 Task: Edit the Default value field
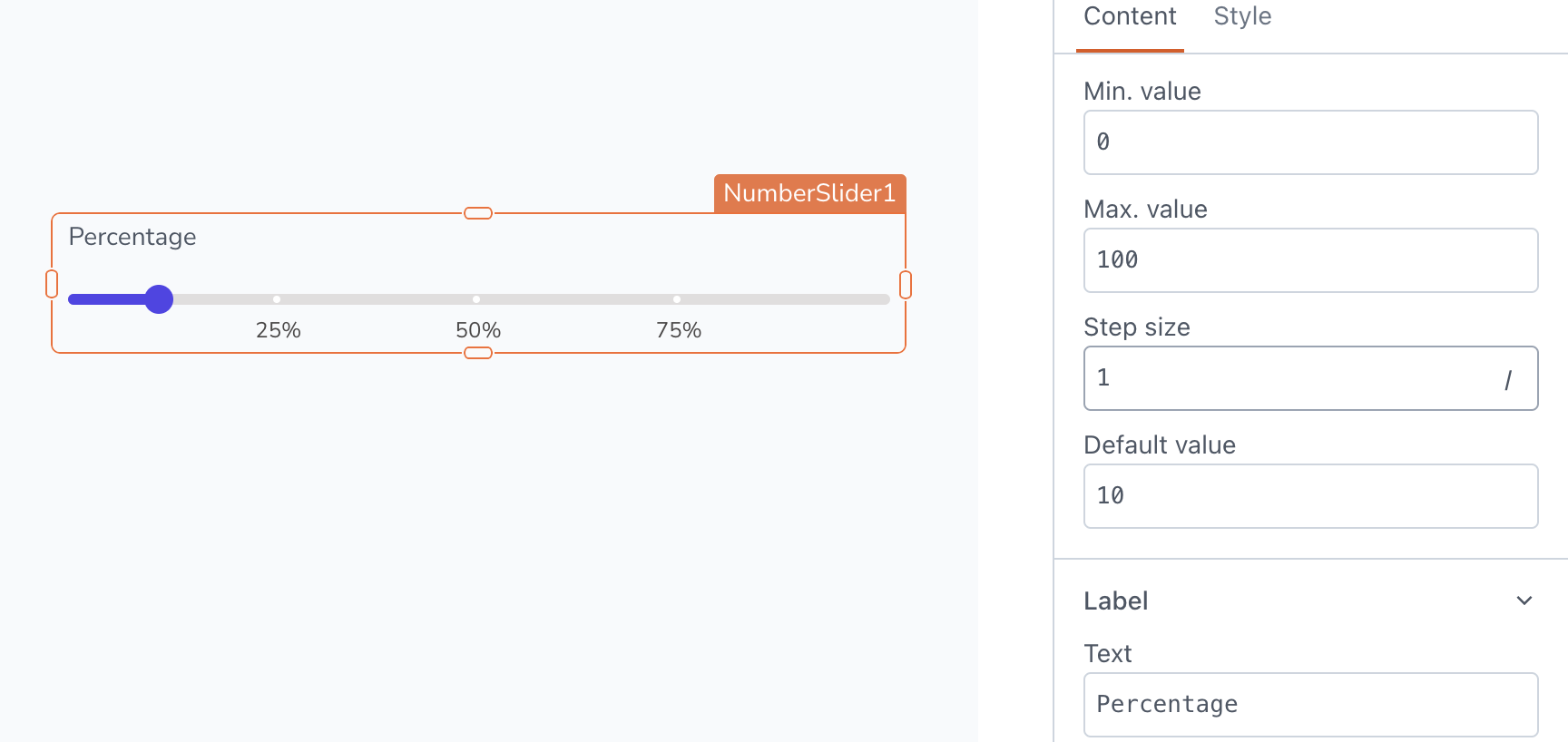pyautogui.click(x=1310, y=496)
